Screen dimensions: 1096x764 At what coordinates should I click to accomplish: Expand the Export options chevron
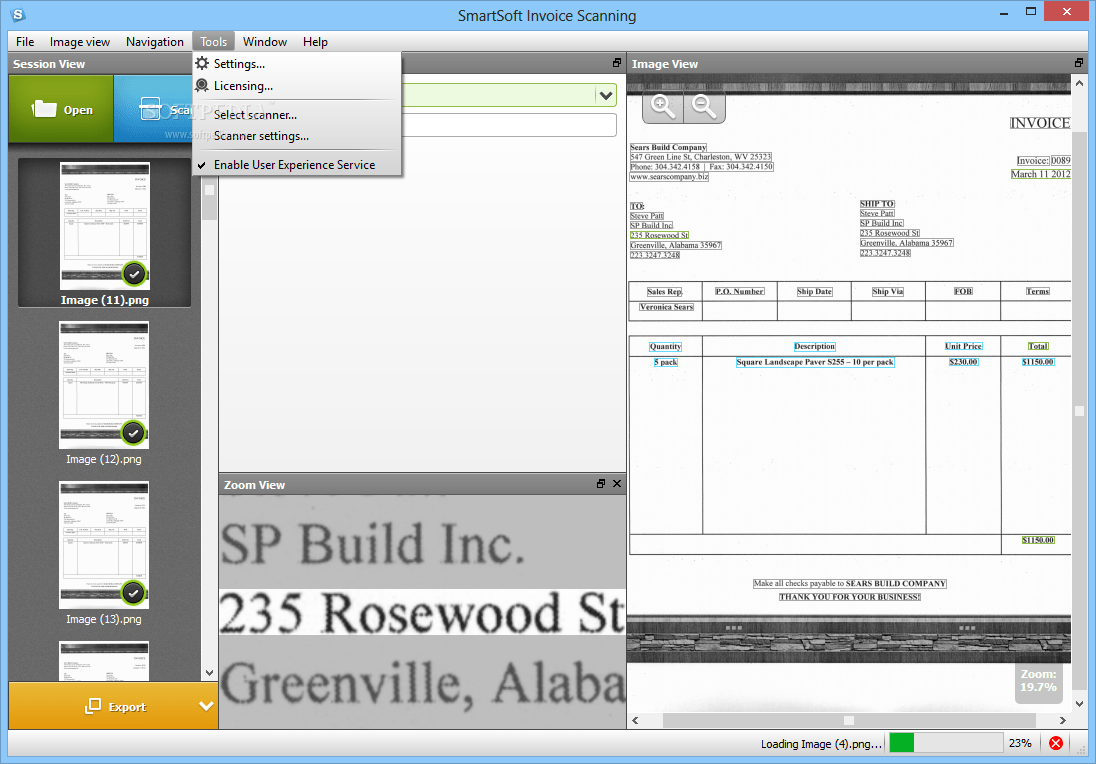[x=208, y=706]
